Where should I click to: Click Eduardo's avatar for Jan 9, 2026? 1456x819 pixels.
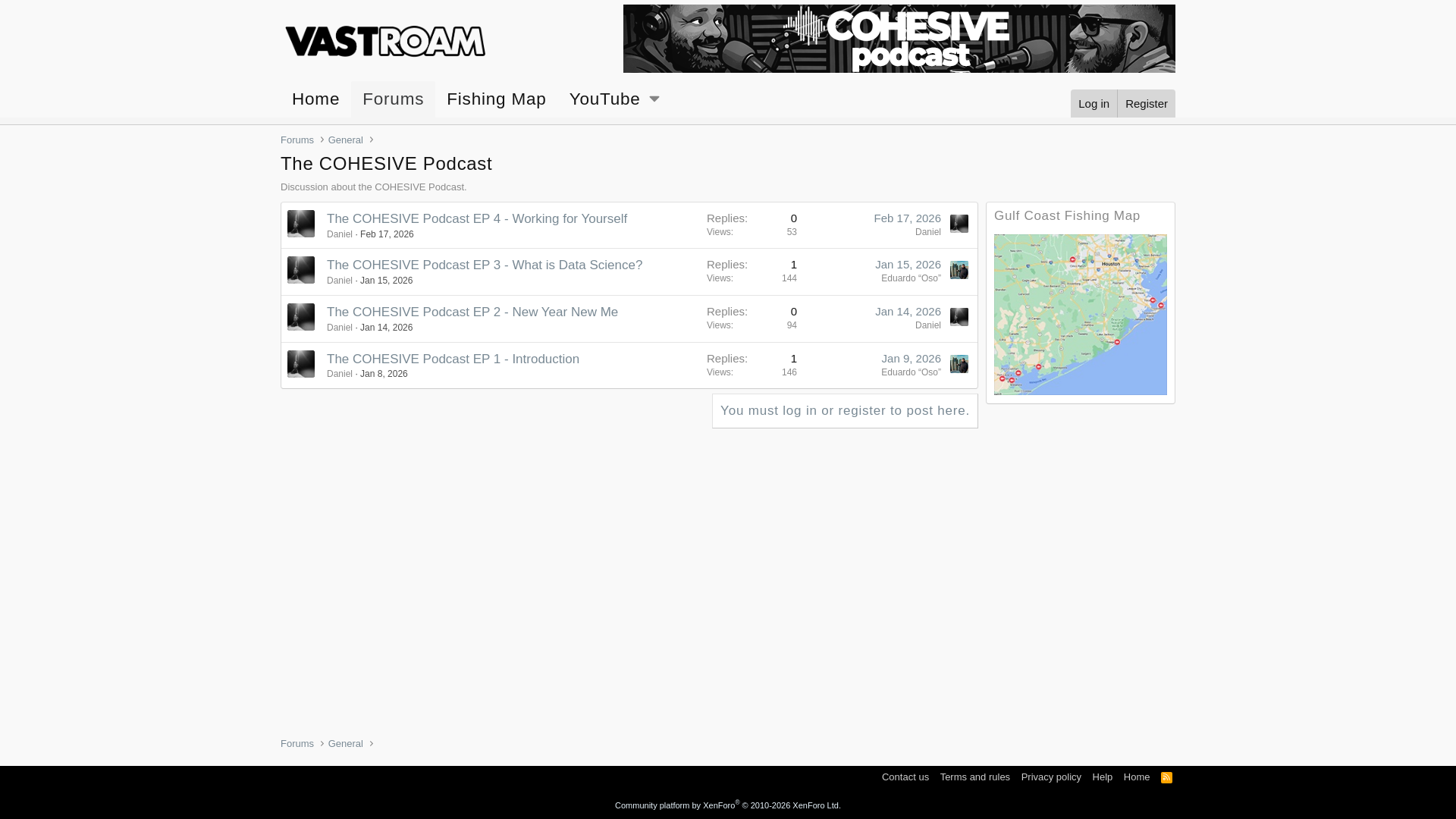[x=959, y=364]
